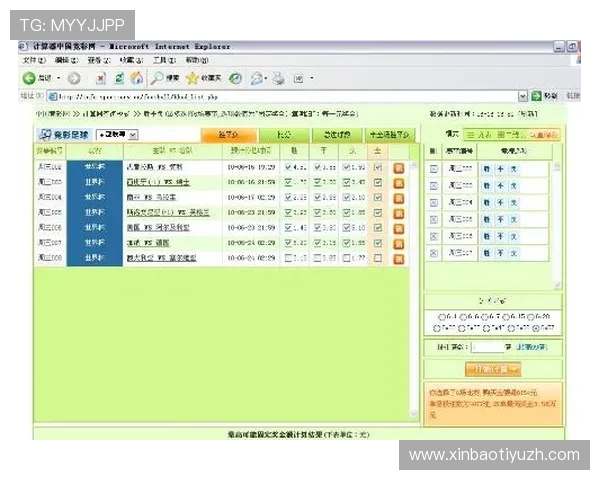The image size is (600, 480).
Task: Switch to the 半全场胜平负 tab
Action: tap(390, 135)
